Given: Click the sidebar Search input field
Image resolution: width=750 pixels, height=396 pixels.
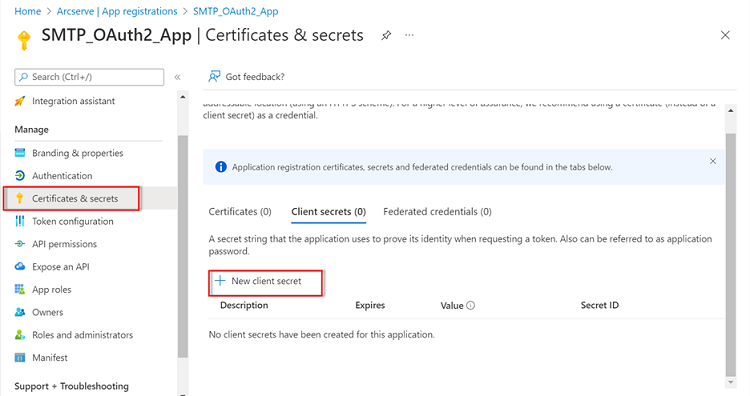Looking at the screenshot, I should tap(89, 77).
